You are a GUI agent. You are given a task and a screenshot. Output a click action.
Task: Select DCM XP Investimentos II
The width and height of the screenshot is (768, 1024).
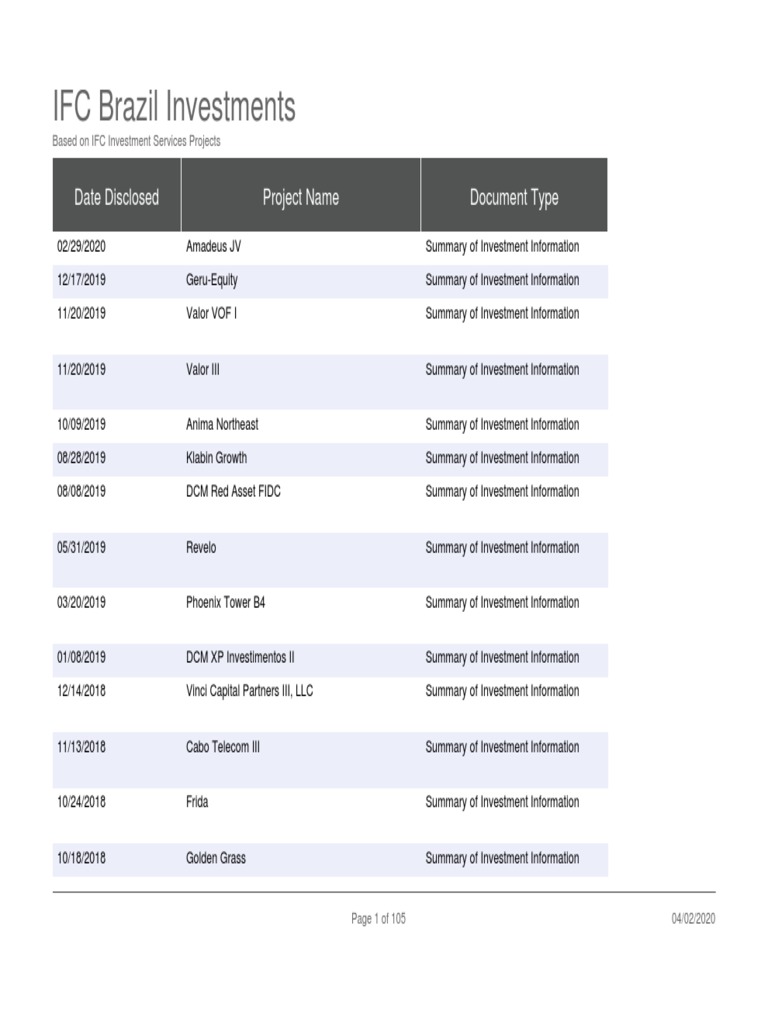[x=240, y=657]
